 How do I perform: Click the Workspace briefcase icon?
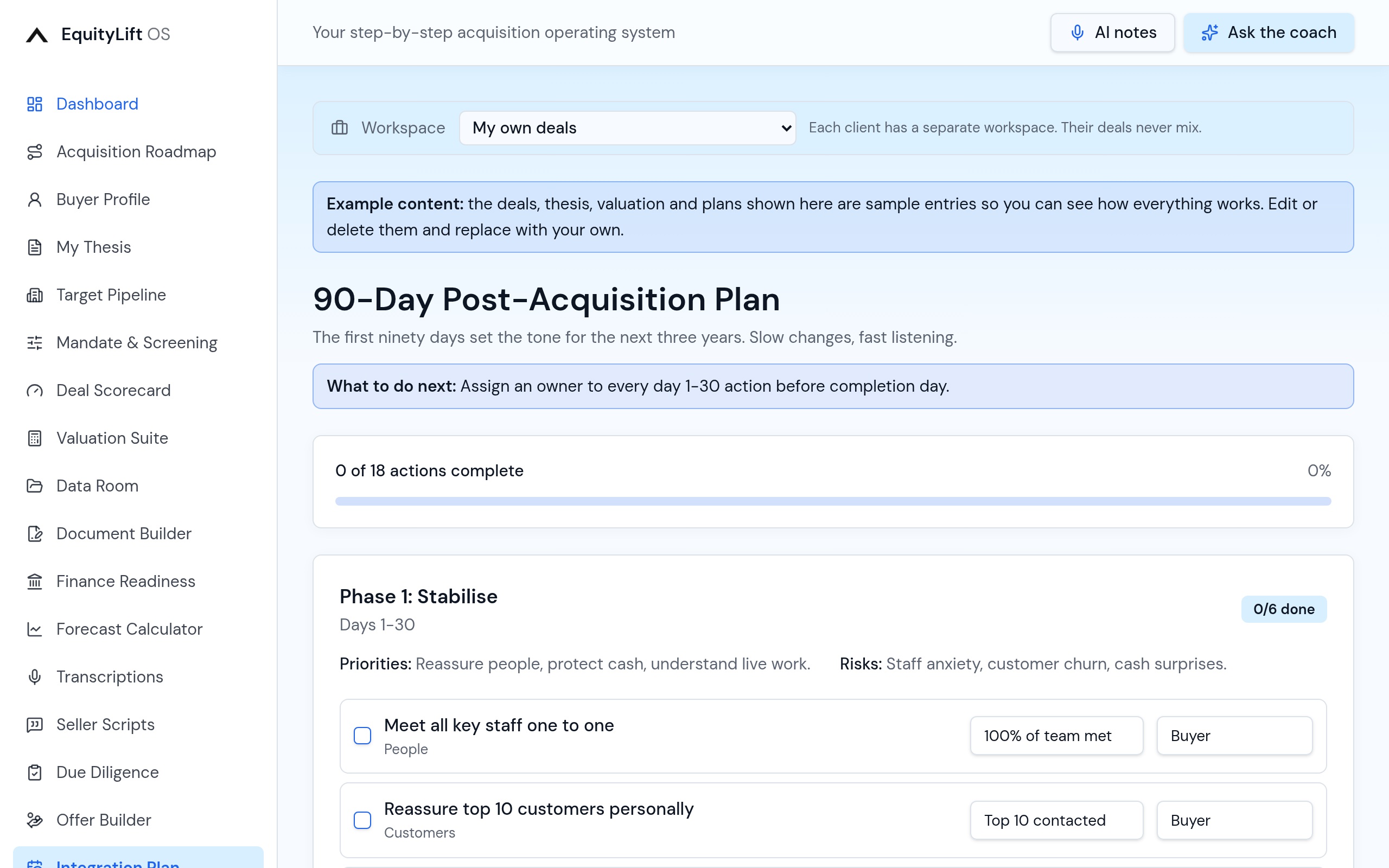click(340, 127)
